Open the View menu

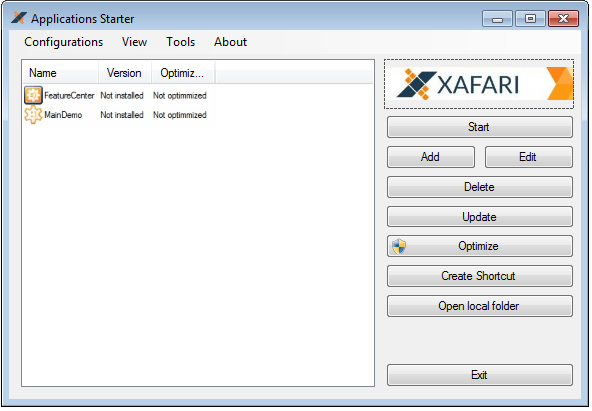[134, 42]
